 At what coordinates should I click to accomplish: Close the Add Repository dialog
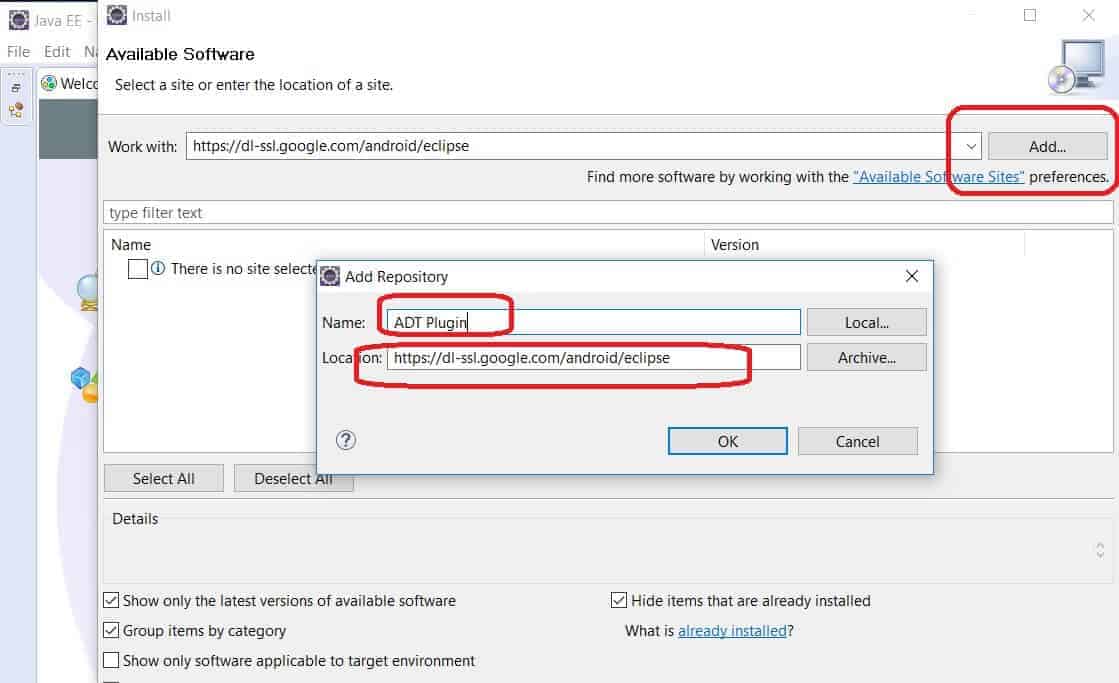(911, 276)
